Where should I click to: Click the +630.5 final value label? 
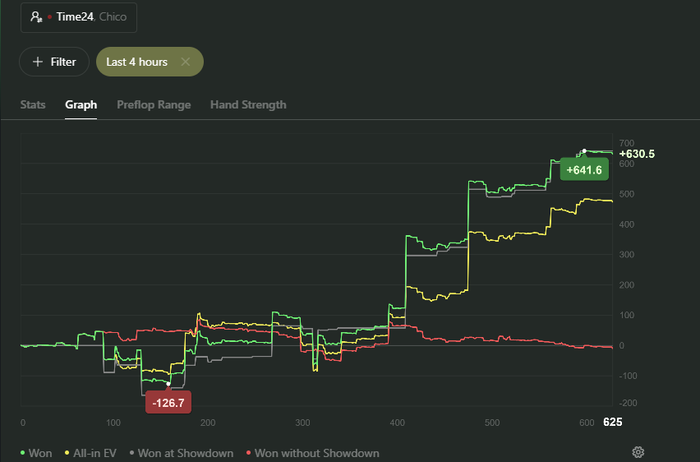[637, 154]
